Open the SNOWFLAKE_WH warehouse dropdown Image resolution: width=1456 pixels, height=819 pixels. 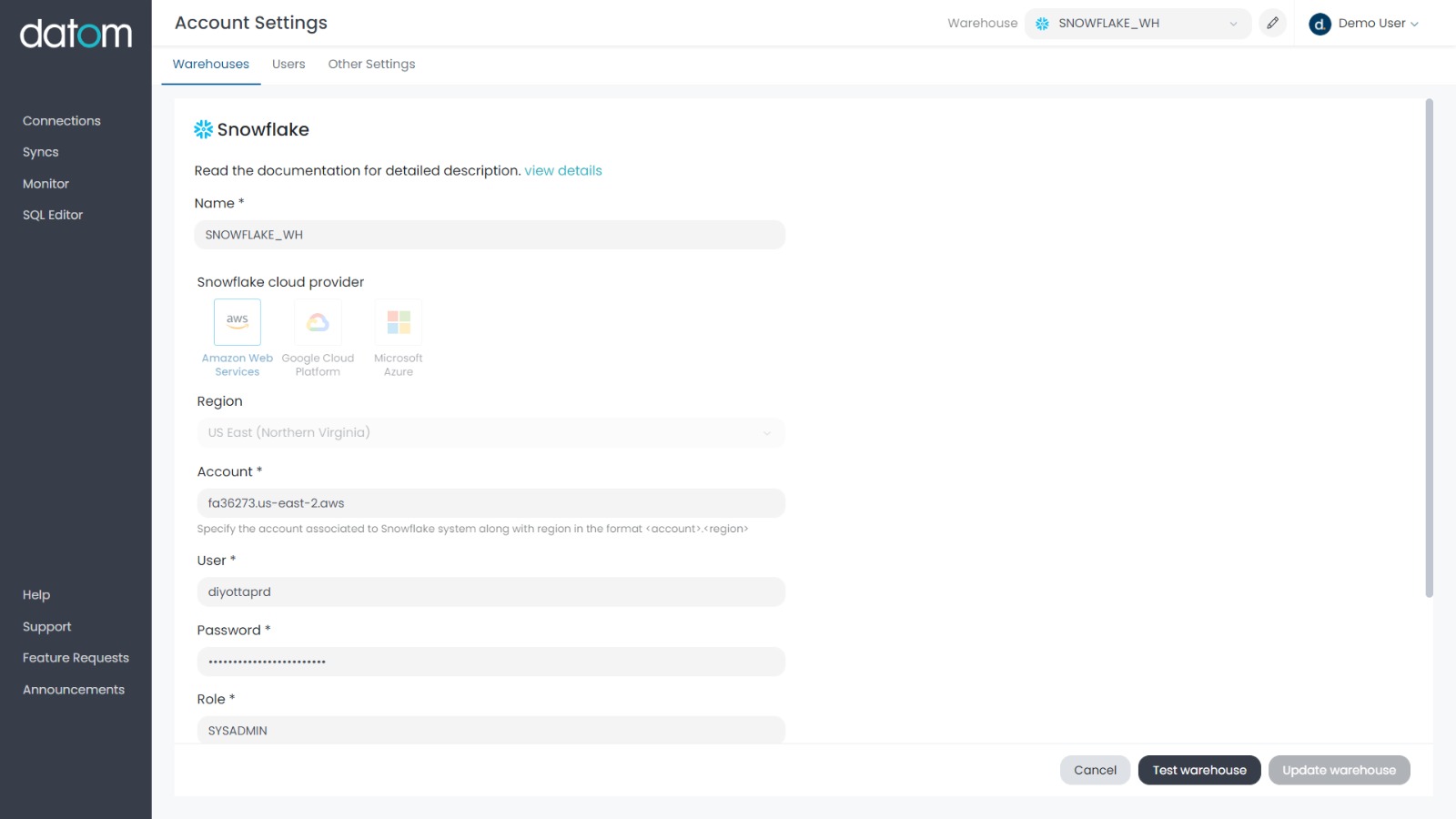point(1137,24)
